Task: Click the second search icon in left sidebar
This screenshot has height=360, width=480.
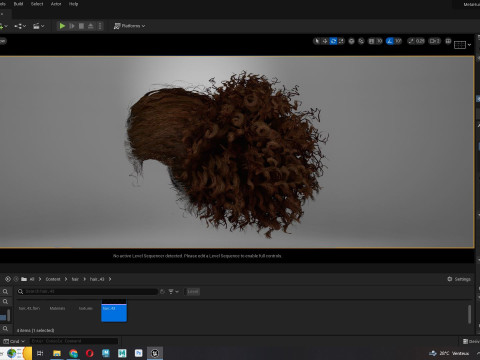Action: (x=5, y=301)
